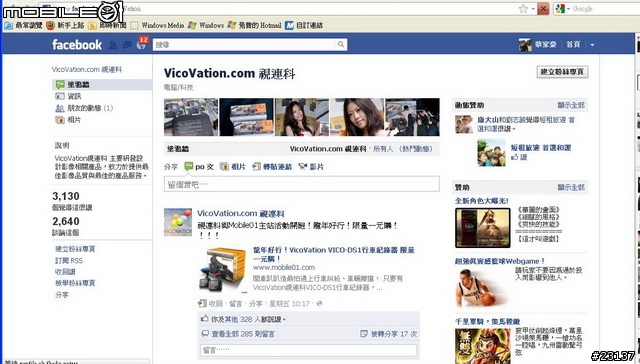Click 建立粉絲專頁 button at top right
Image resolution: width=640 pixels, height=364 pixels.
(x=562, y=72)
